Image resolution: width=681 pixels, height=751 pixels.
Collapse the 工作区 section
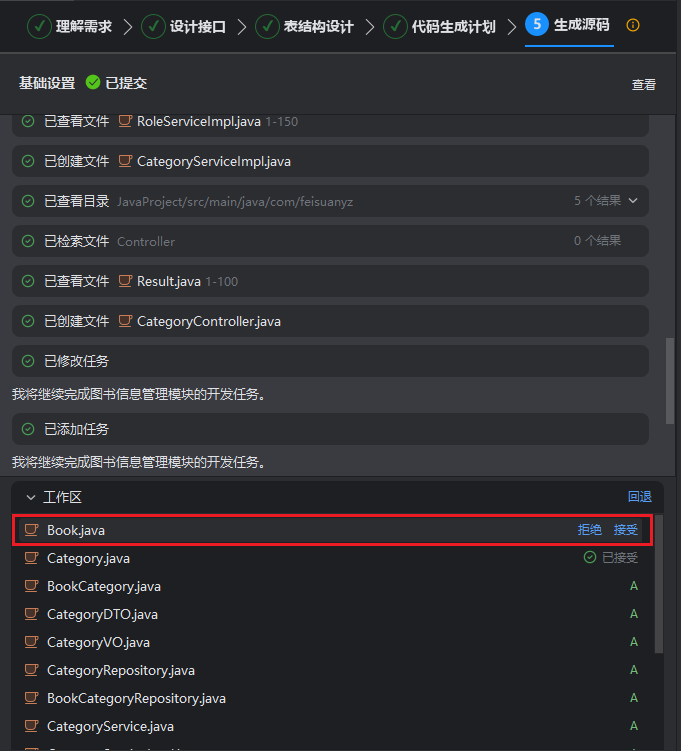[x=30, y=497]
